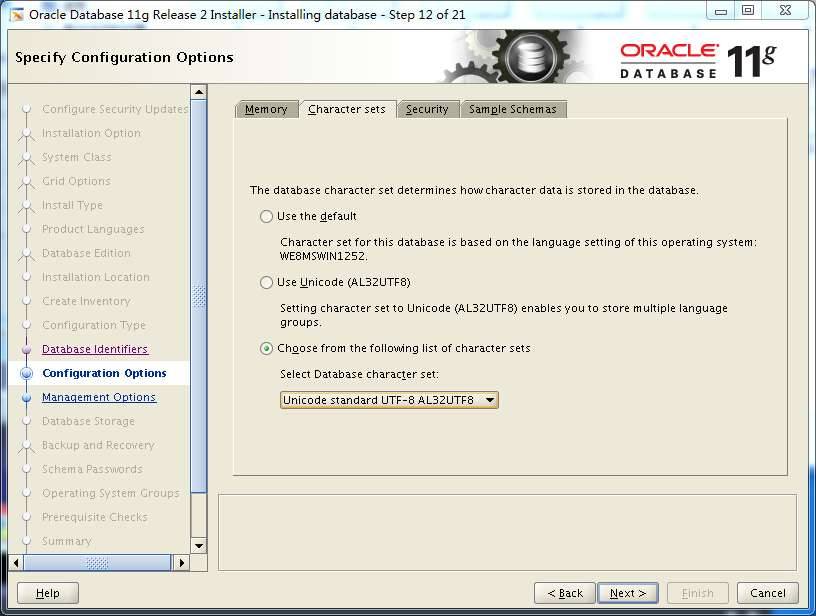Click the Database Identifiers step marker dot

point(27,349)
